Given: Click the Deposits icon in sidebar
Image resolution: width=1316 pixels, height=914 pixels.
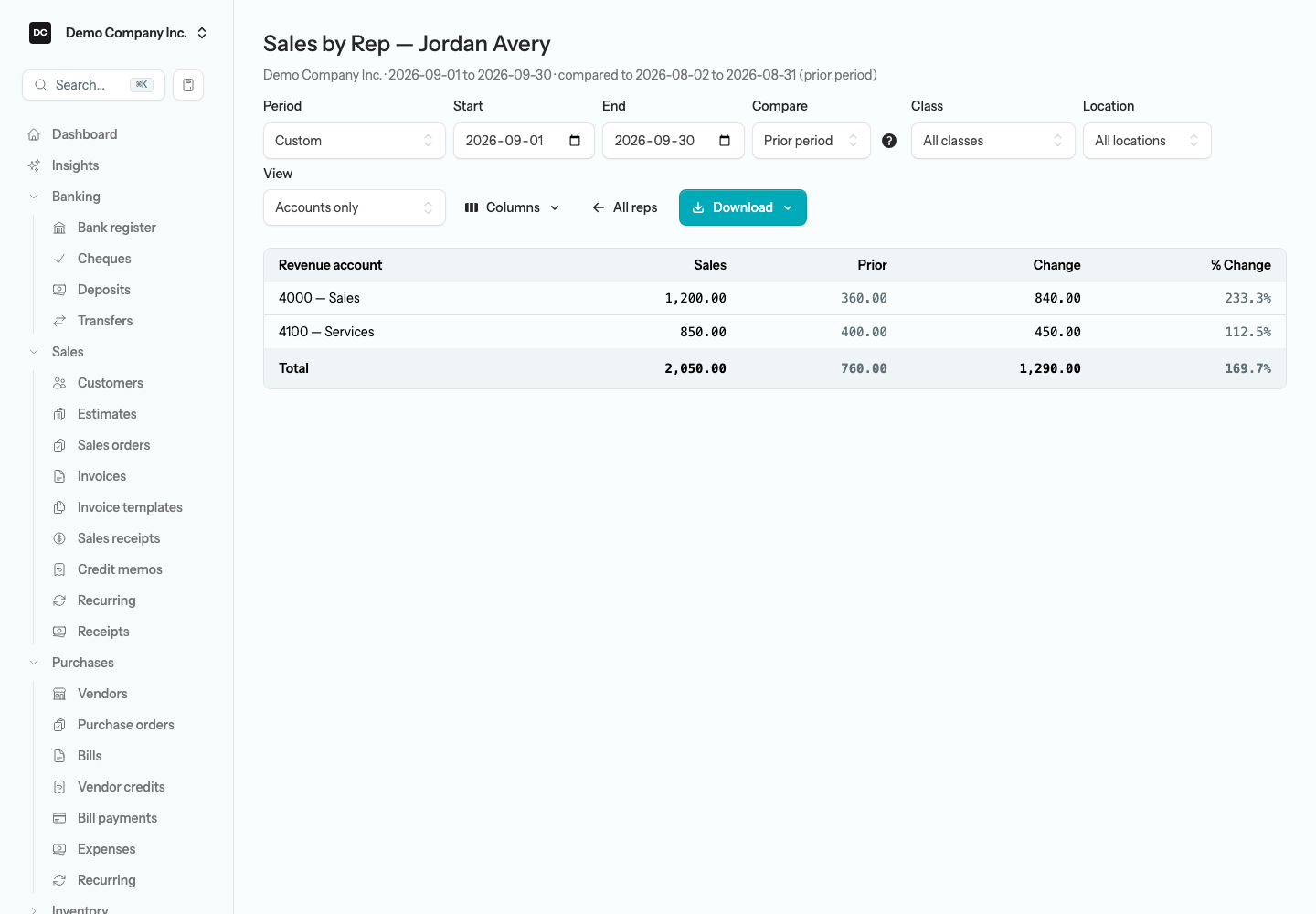Looking at the screenshot, I should pyautogui.click(x=59, y=290).
